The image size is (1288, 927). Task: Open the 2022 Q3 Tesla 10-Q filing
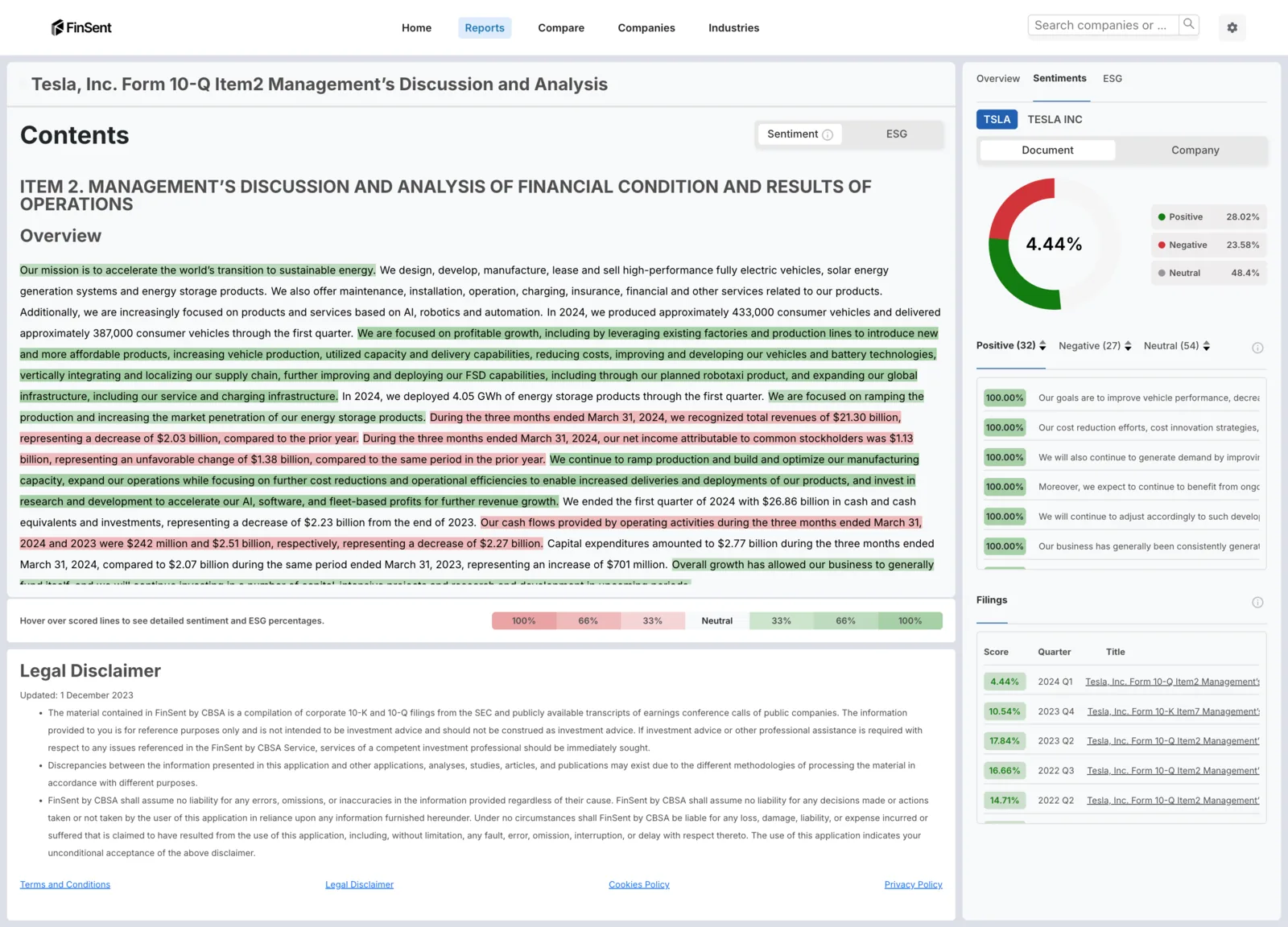click(x=1173, y=771)
